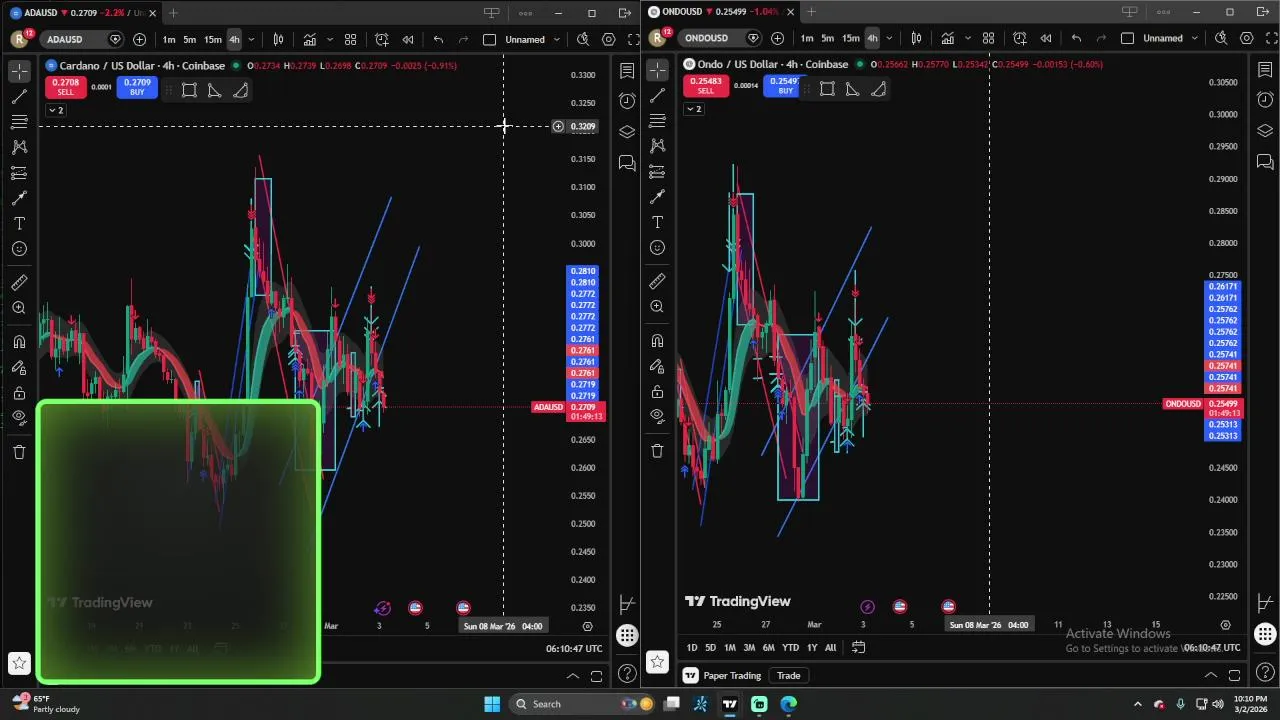Select 15m interval in ADAUSD toolbar
The image size is (1280, 720).
pyautogui.click(x=213, y=39)
